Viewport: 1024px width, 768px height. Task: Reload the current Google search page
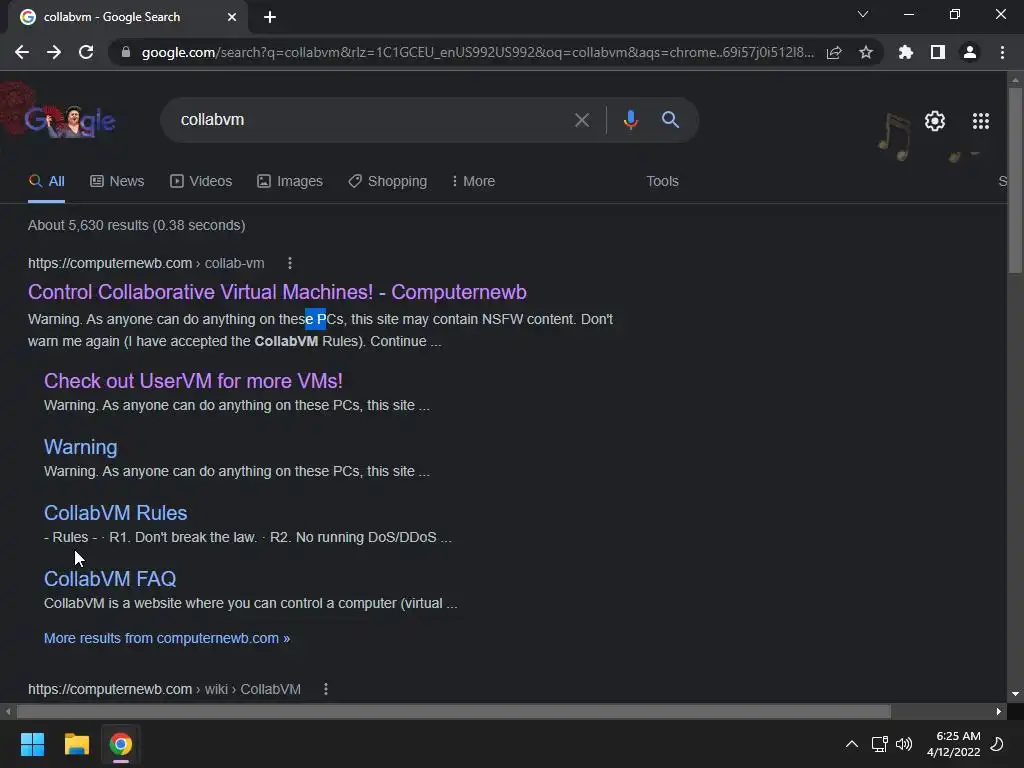[86, 52]
